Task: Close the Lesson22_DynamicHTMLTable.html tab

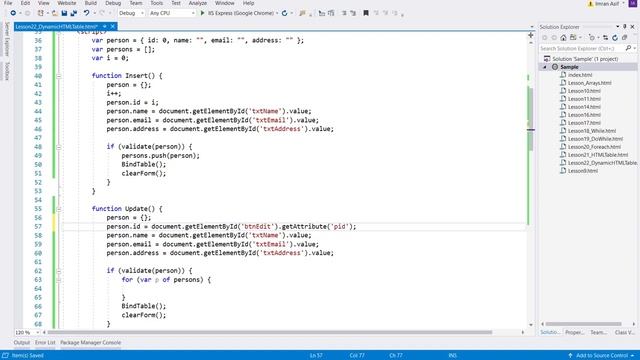Action: (113, 27)
